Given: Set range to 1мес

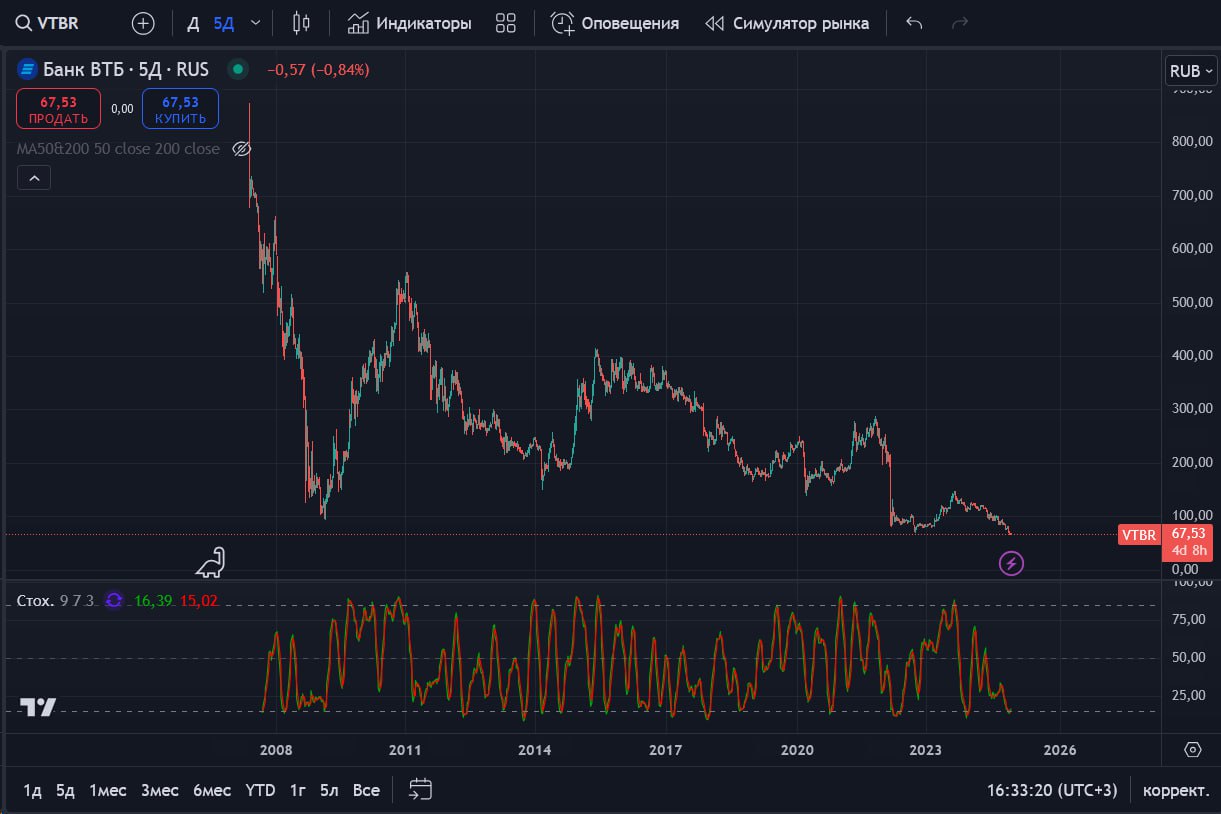Looking at the screenshot, I should click(x=108, y=790).
